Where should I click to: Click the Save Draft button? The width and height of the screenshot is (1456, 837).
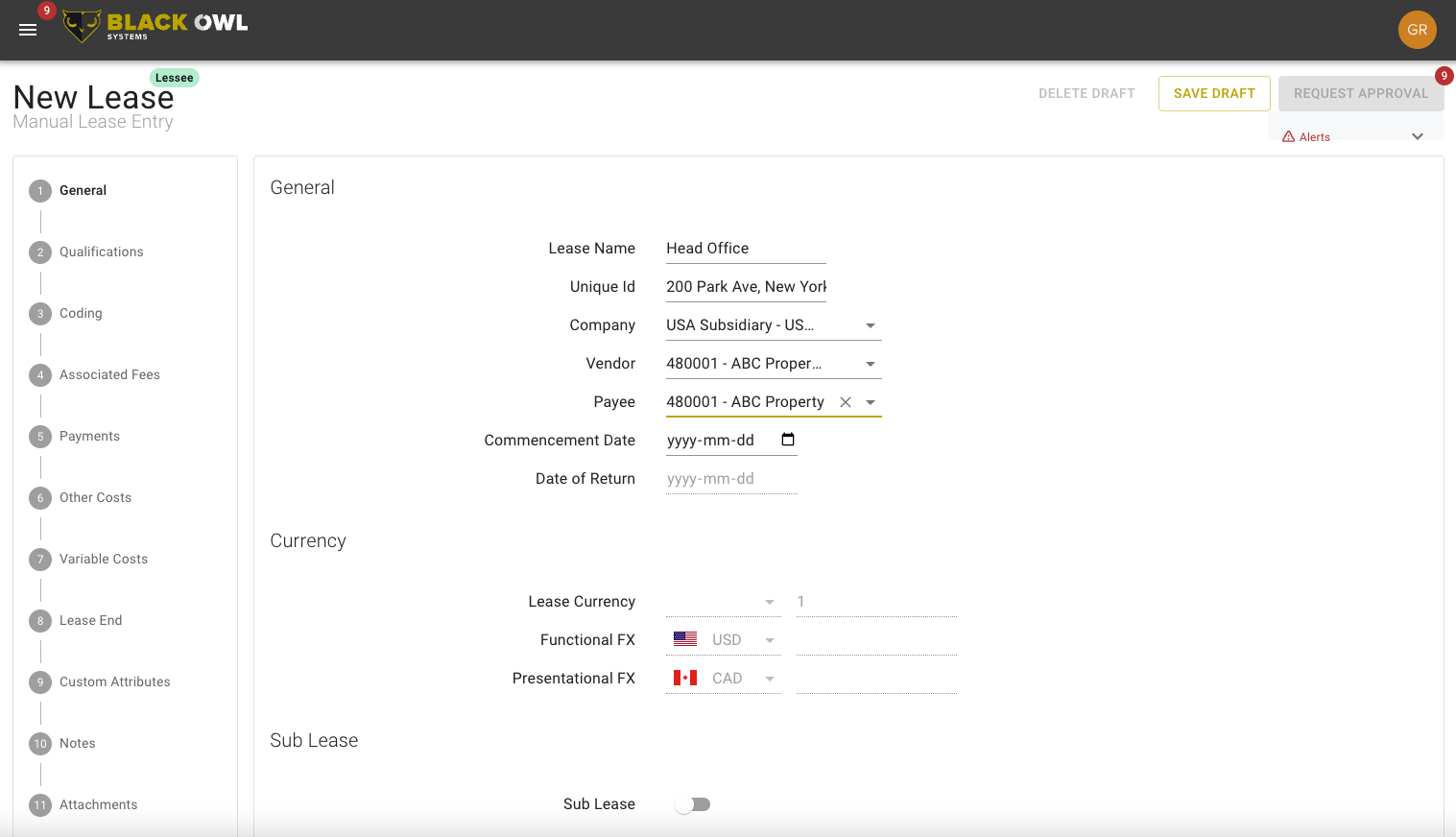(x=1214, y=93)
